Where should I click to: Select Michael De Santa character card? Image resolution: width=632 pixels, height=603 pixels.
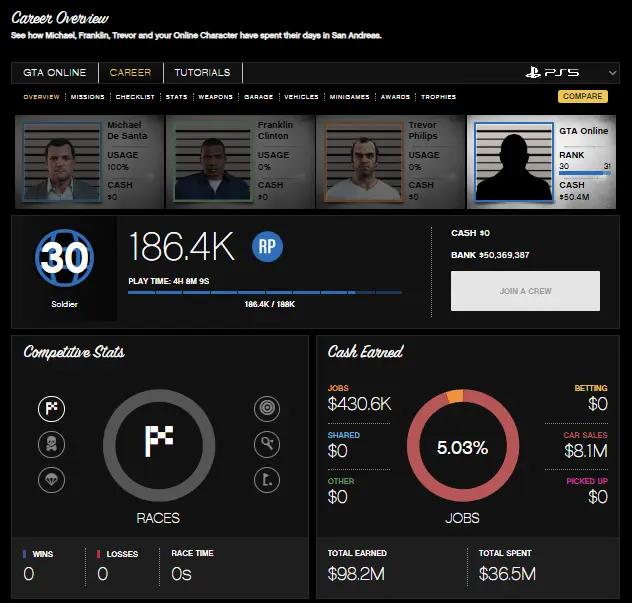[x=89, y=160]
